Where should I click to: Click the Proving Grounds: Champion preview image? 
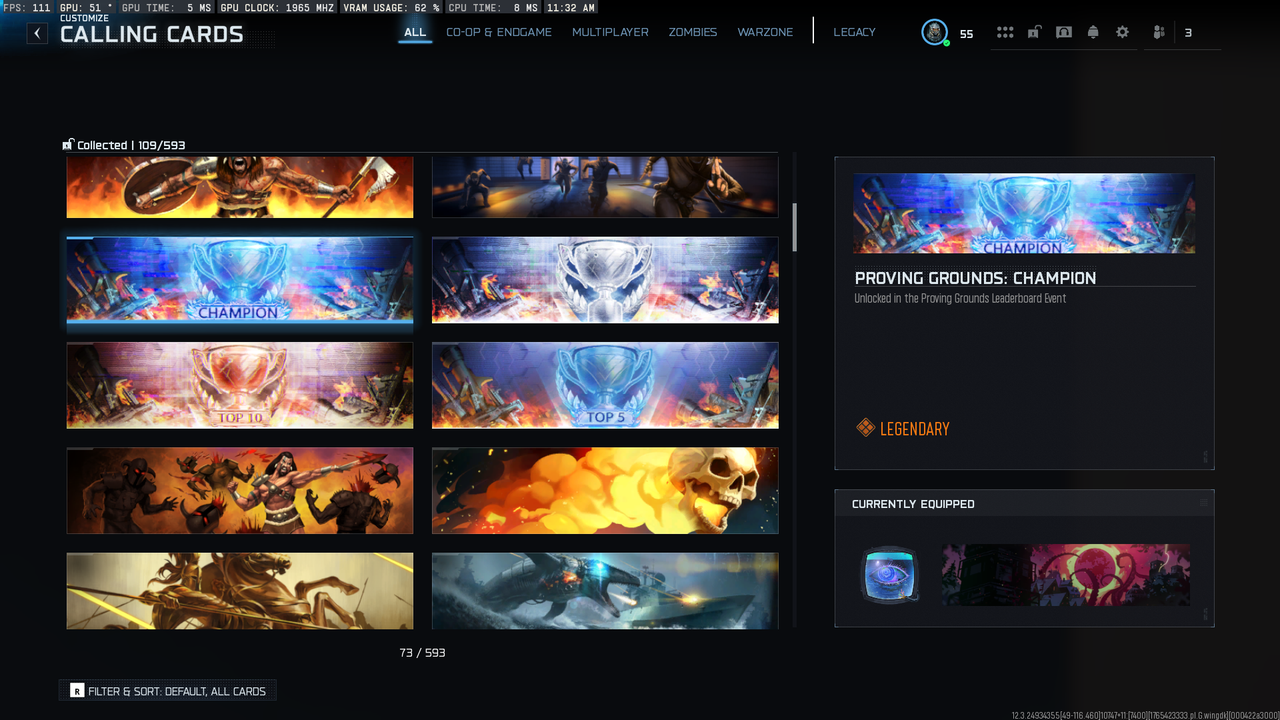(x=1024, y=213)
